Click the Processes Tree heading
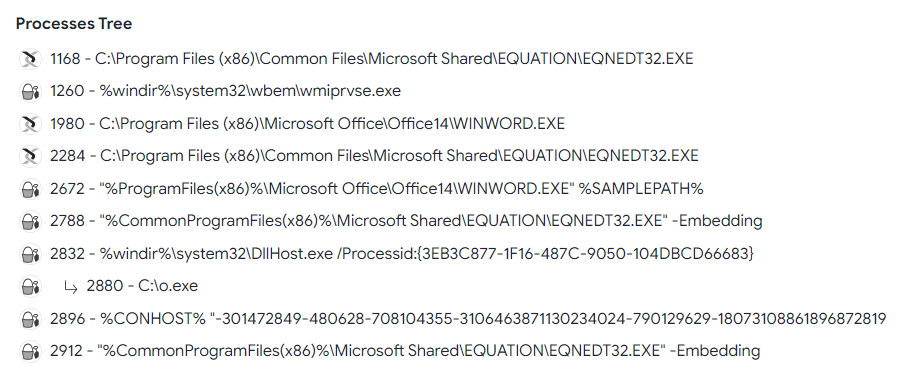 click(74, 23)
